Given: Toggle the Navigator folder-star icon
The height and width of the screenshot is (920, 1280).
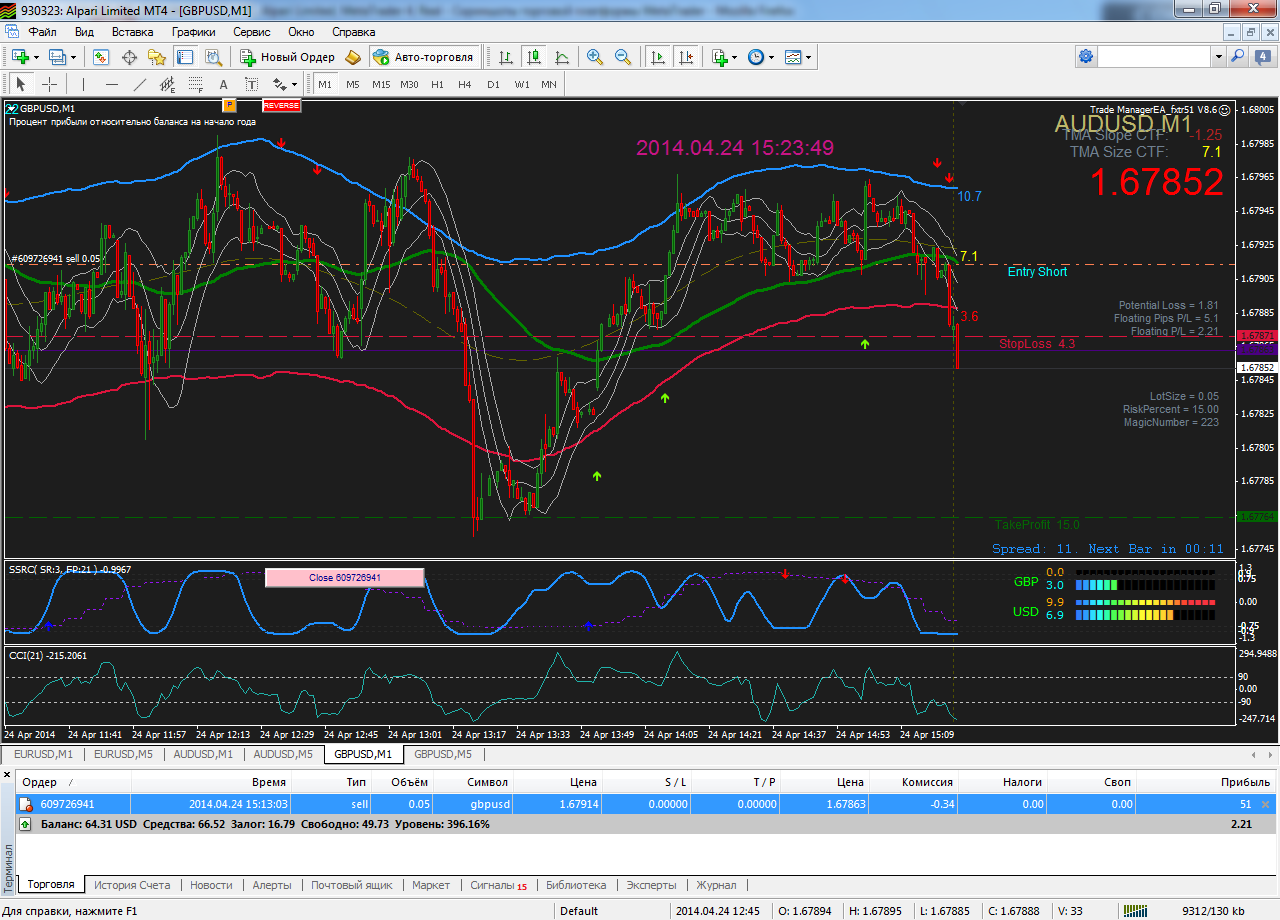Looking at the screenshot, I should coord(156,57).
